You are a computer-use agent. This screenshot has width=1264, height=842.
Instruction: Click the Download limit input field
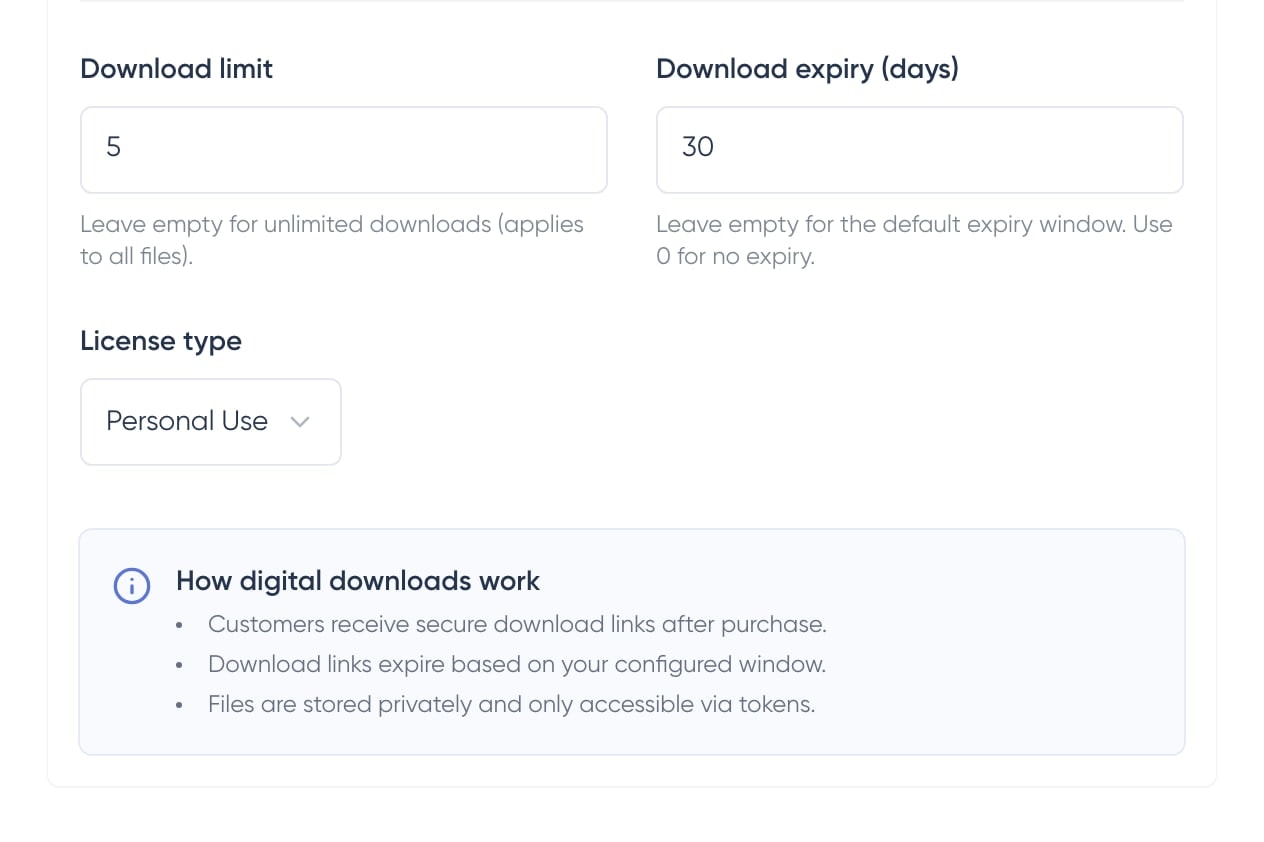tap(343, 150)
